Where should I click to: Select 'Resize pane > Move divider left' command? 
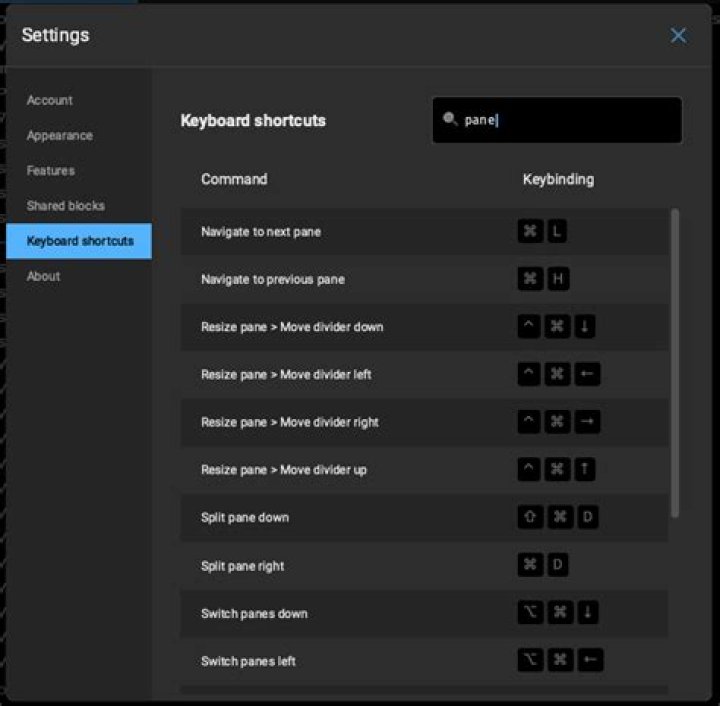click(424, 375)
